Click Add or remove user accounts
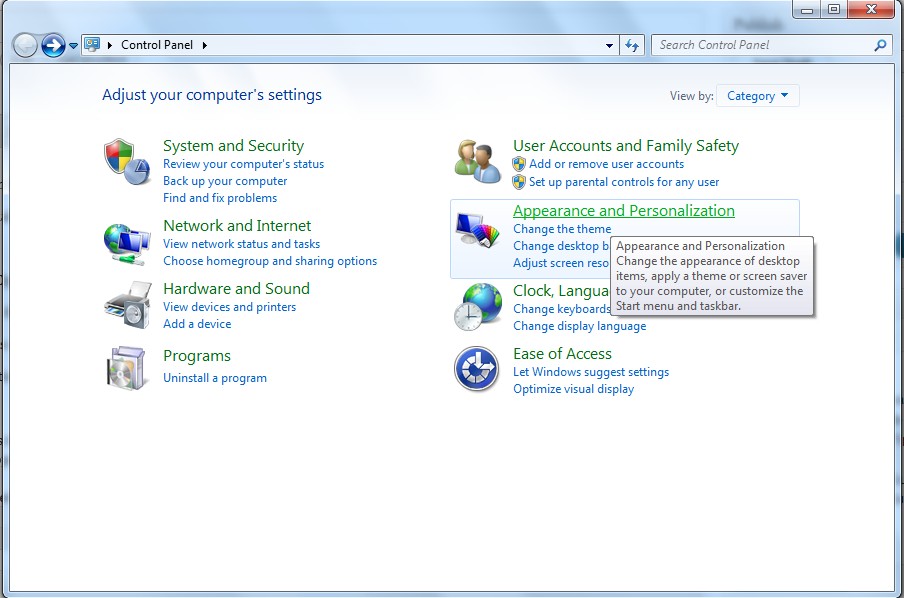 607,164
